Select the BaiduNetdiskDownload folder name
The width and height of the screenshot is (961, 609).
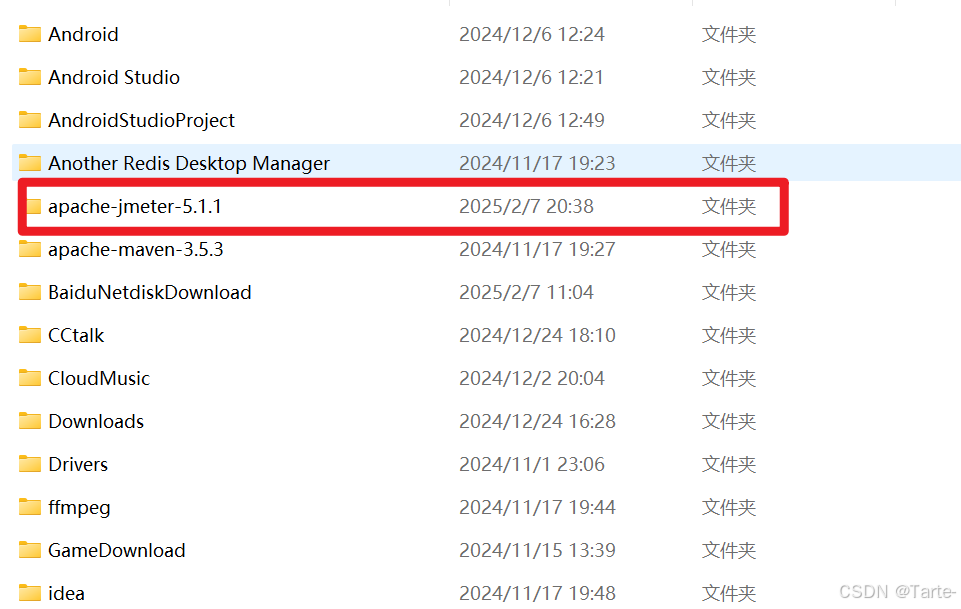click(x=150, y=292)
